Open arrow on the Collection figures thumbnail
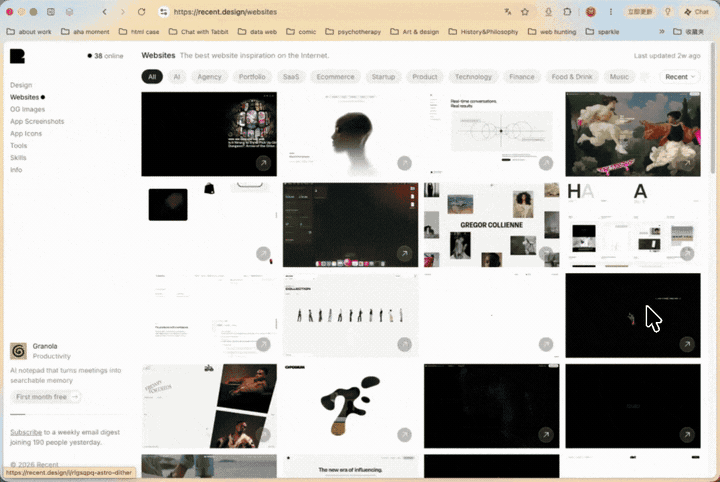The width and height of the screenshot is (720, 482). click(x=405, y=344)
